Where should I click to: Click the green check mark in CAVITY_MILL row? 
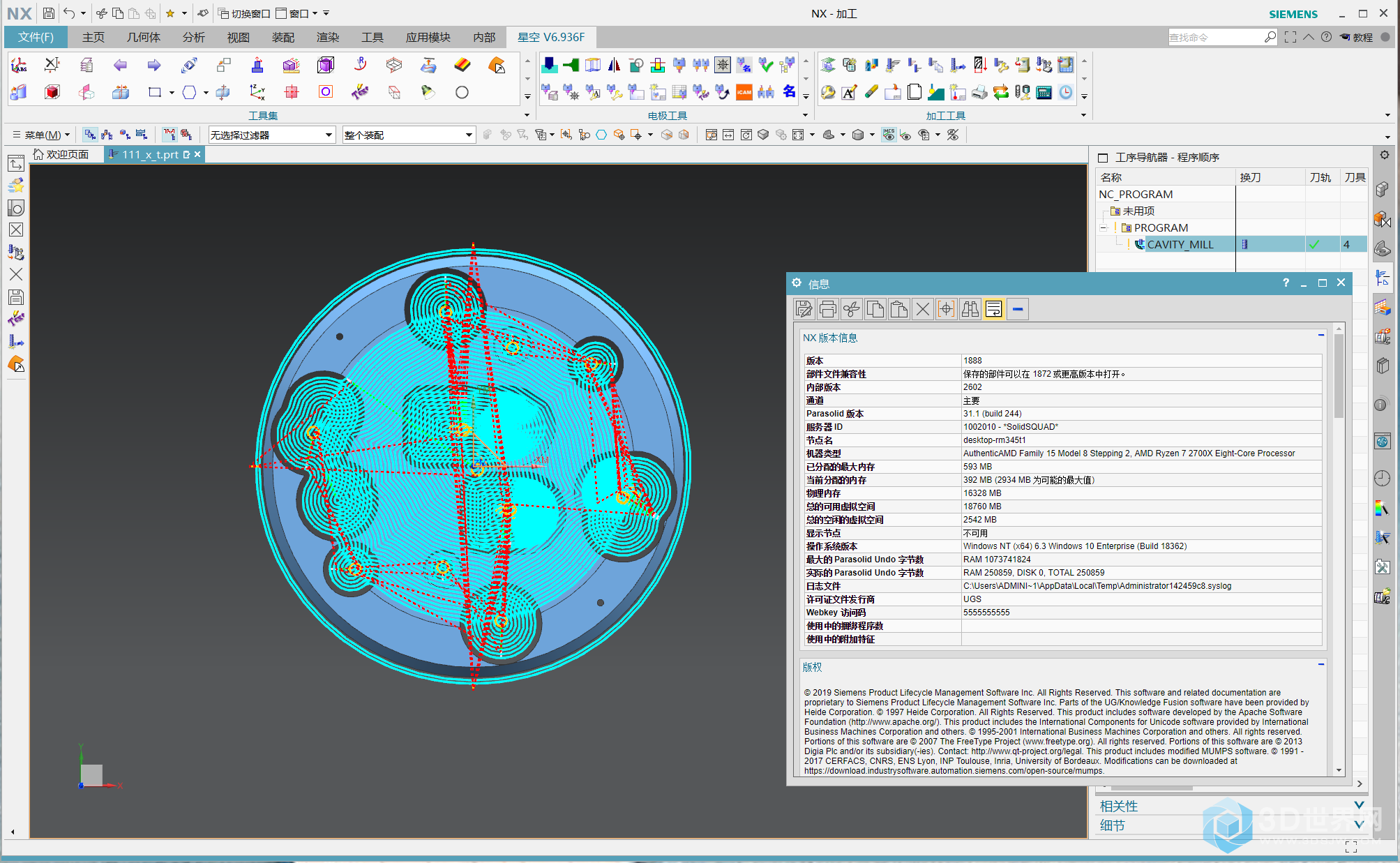(x=1314, y=244)
